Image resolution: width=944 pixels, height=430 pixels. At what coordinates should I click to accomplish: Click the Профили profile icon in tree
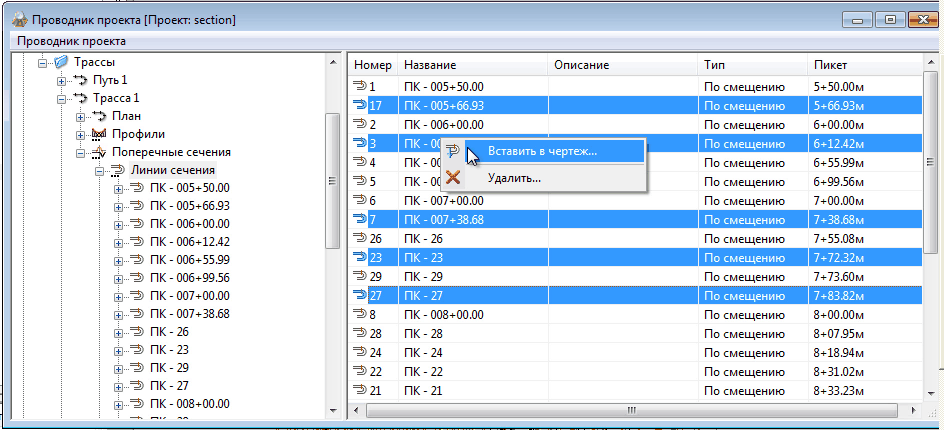click(98, 134)
